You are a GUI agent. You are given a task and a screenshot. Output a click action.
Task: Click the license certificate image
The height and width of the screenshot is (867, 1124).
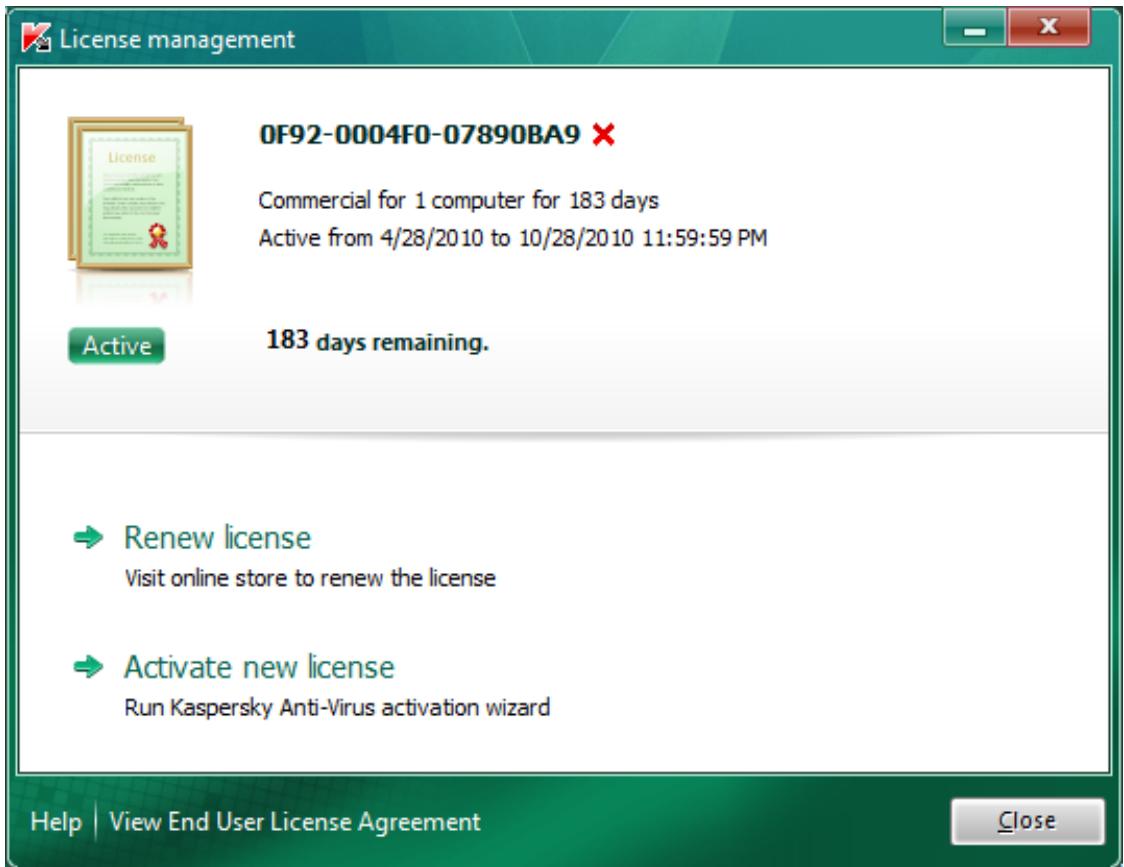point(130,194)
